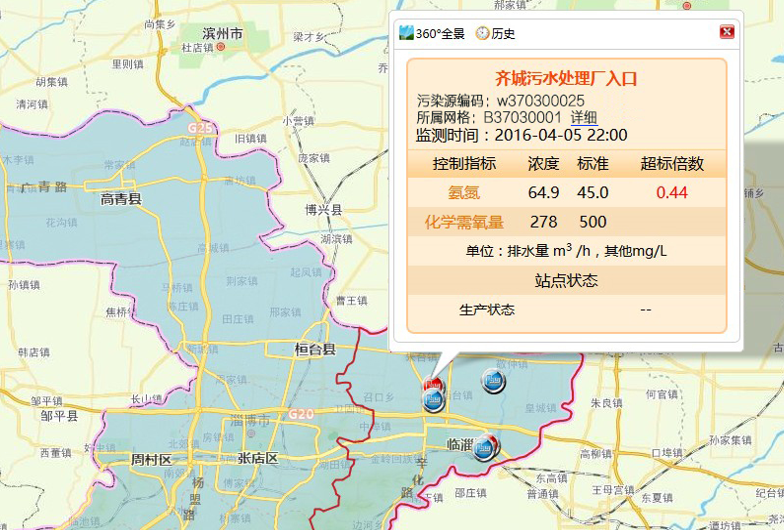Click the 生产状态 row label
This screenshot has width=784, height=530.
[x=486, y=310]
